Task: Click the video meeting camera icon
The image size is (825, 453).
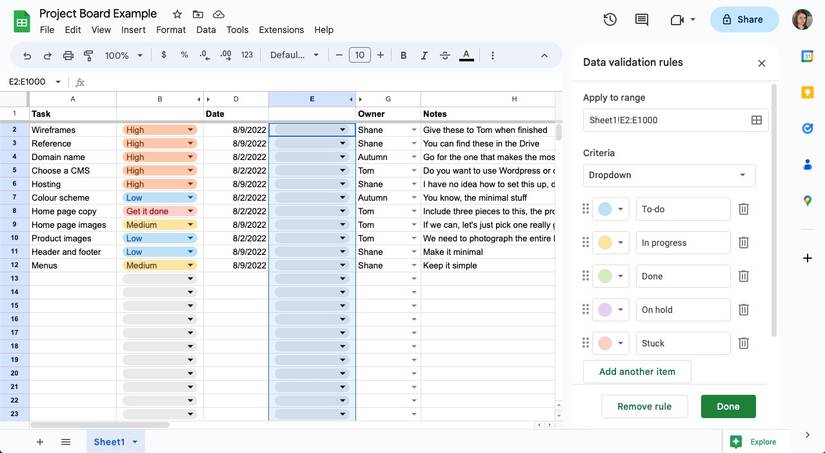Action: (677, 20)
